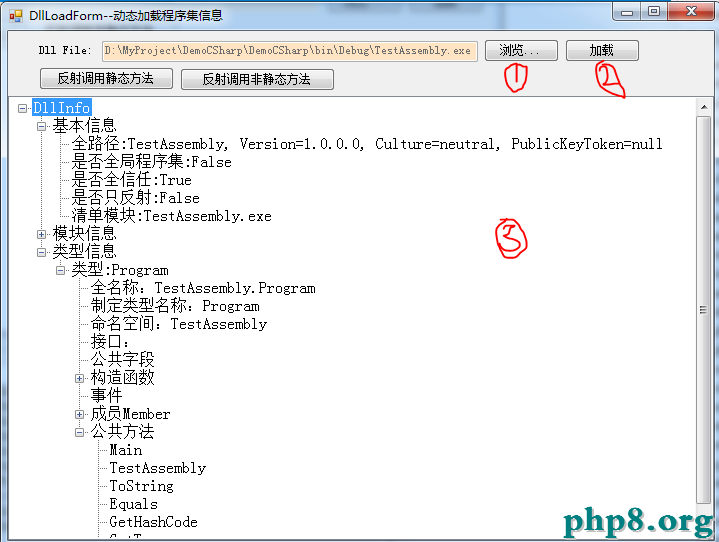
Task: Select the 命名空间: TestAssembly item
Action: [179, 324]
